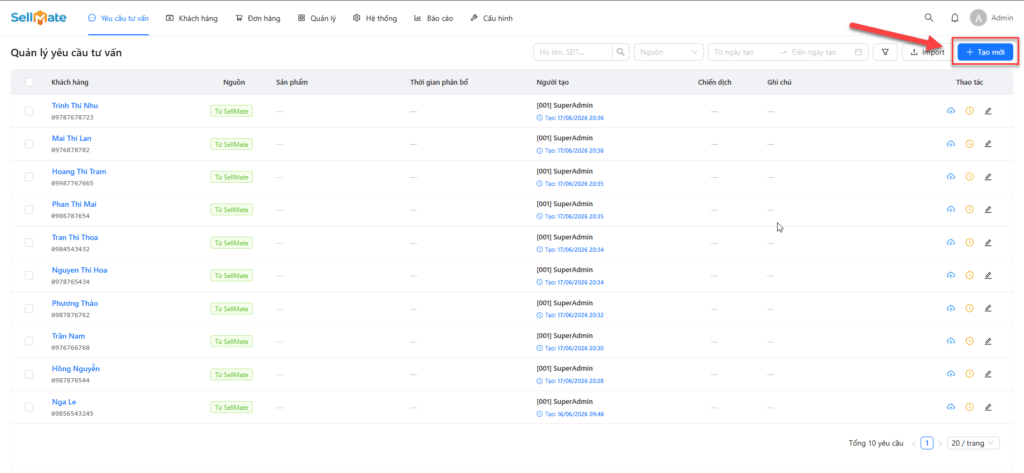
Task: Open customer link Nguyen Thi Hoa
Action: pyautogui.click(x=80, y=270)
